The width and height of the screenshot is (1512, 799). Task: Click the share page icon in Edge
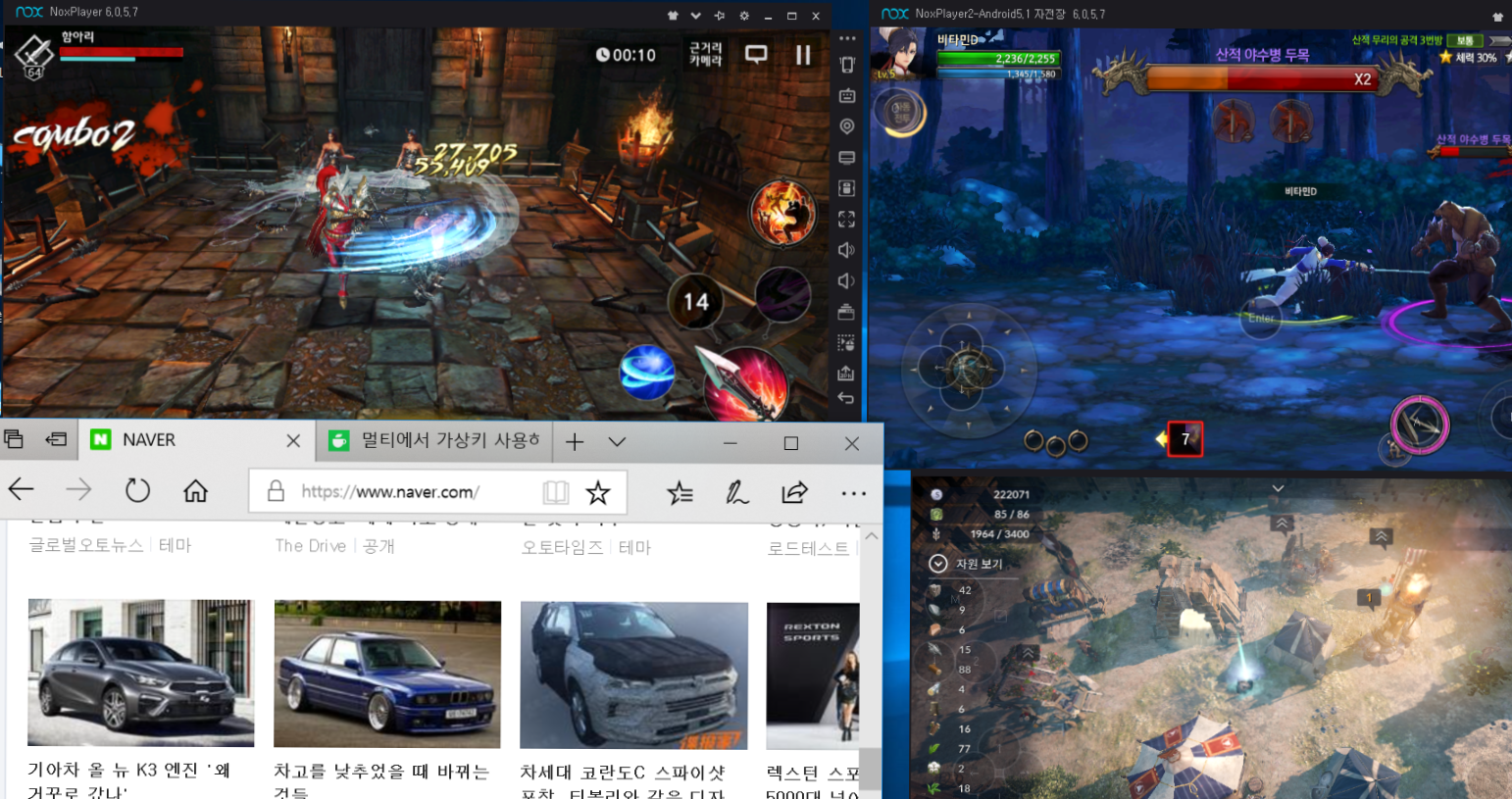pyautogui.click(x=794, y=492)
